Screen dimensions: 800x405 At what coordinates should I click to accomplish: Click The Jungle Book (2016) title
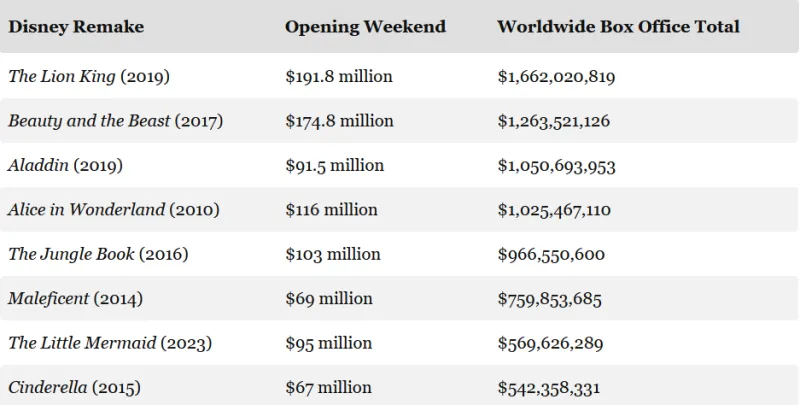tap(98, 254)
